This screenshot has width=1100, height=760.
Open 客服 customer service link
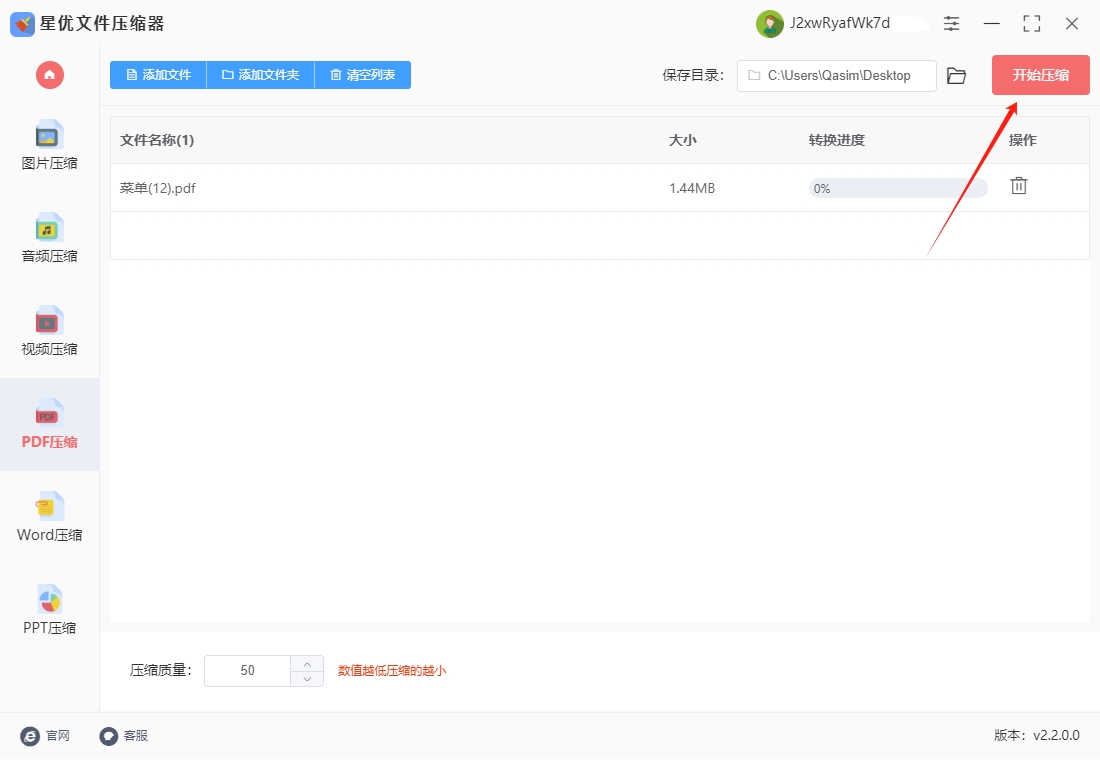[124, 735]
